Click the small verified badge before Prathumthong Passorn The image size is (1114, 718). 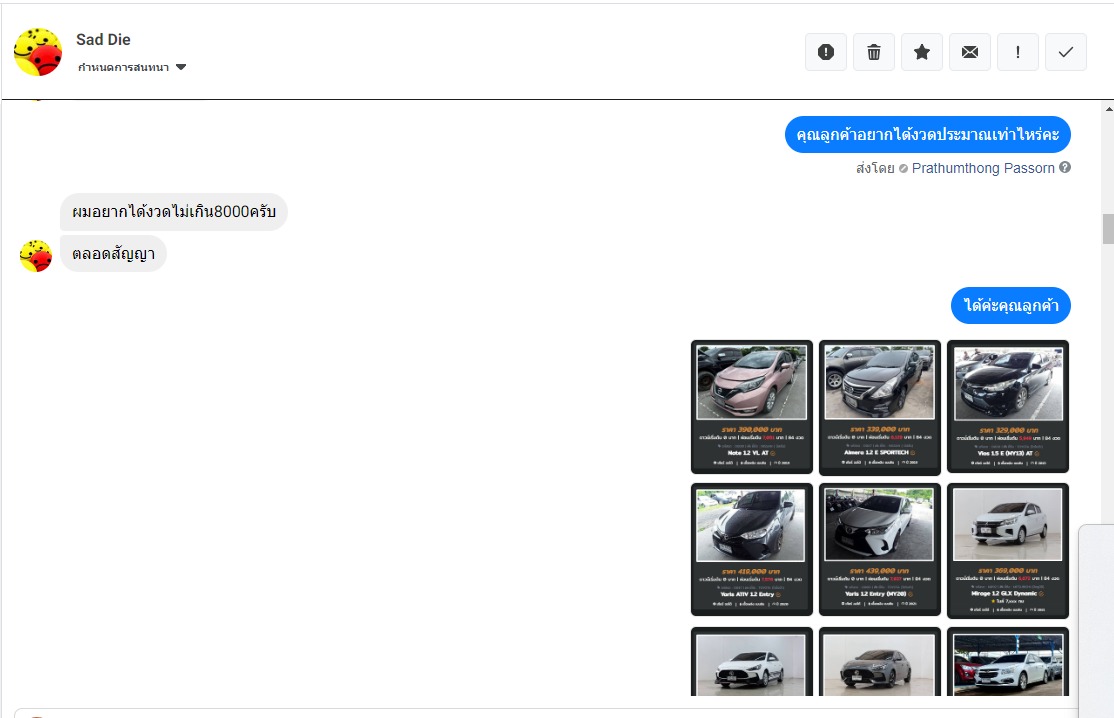(x=903, y=168)
